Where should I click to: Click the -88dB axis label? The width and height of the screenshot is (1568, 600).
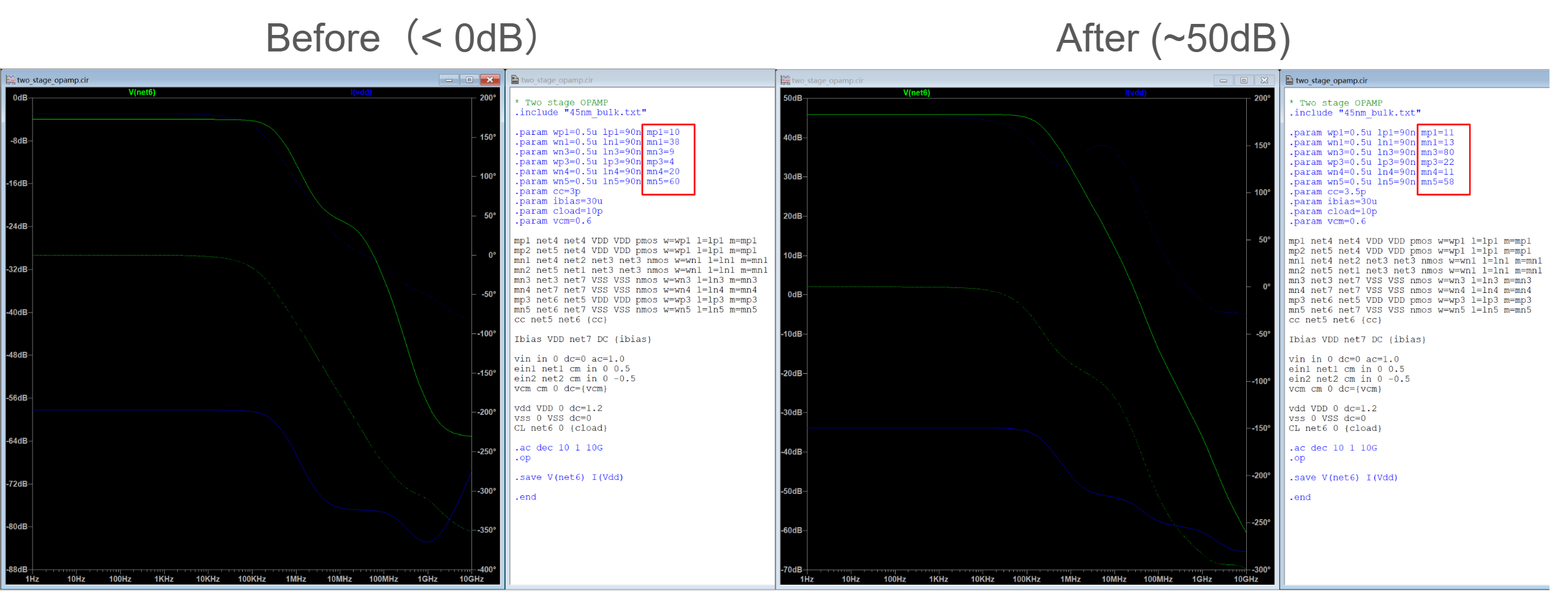pyautogui.click(x=17, y=570)
